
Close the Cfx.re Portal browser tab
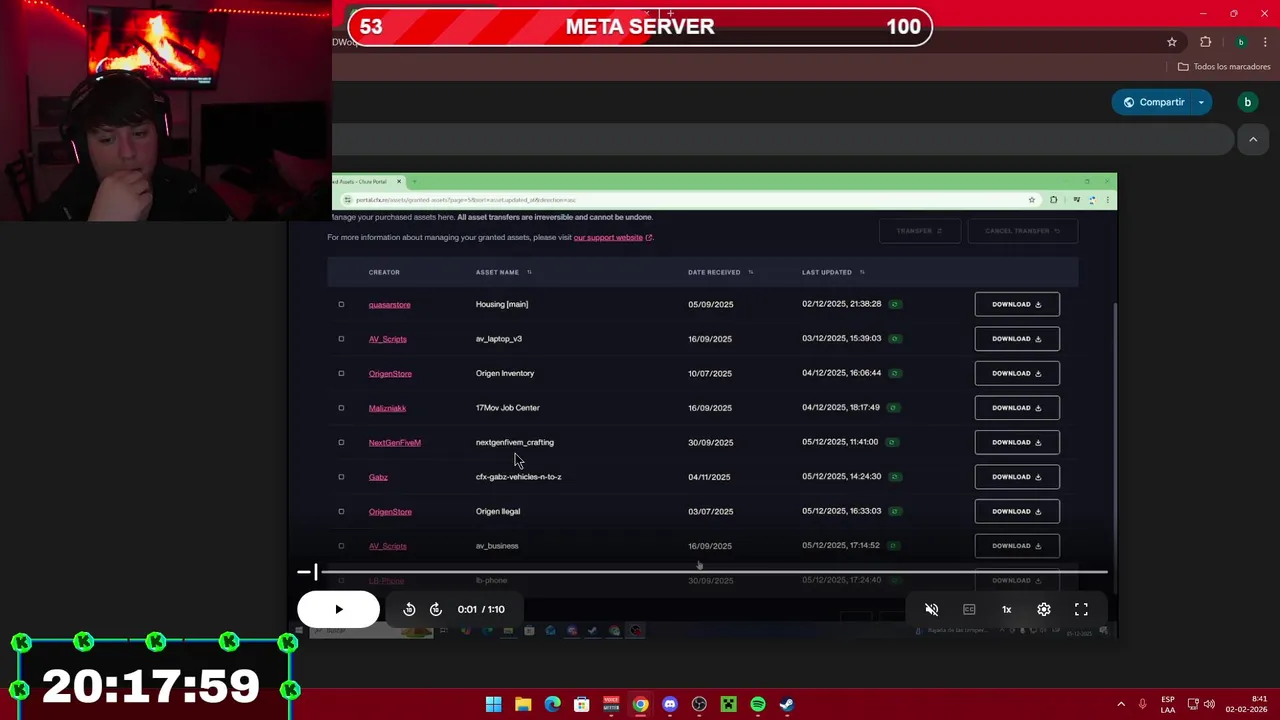tap(398, 181)
